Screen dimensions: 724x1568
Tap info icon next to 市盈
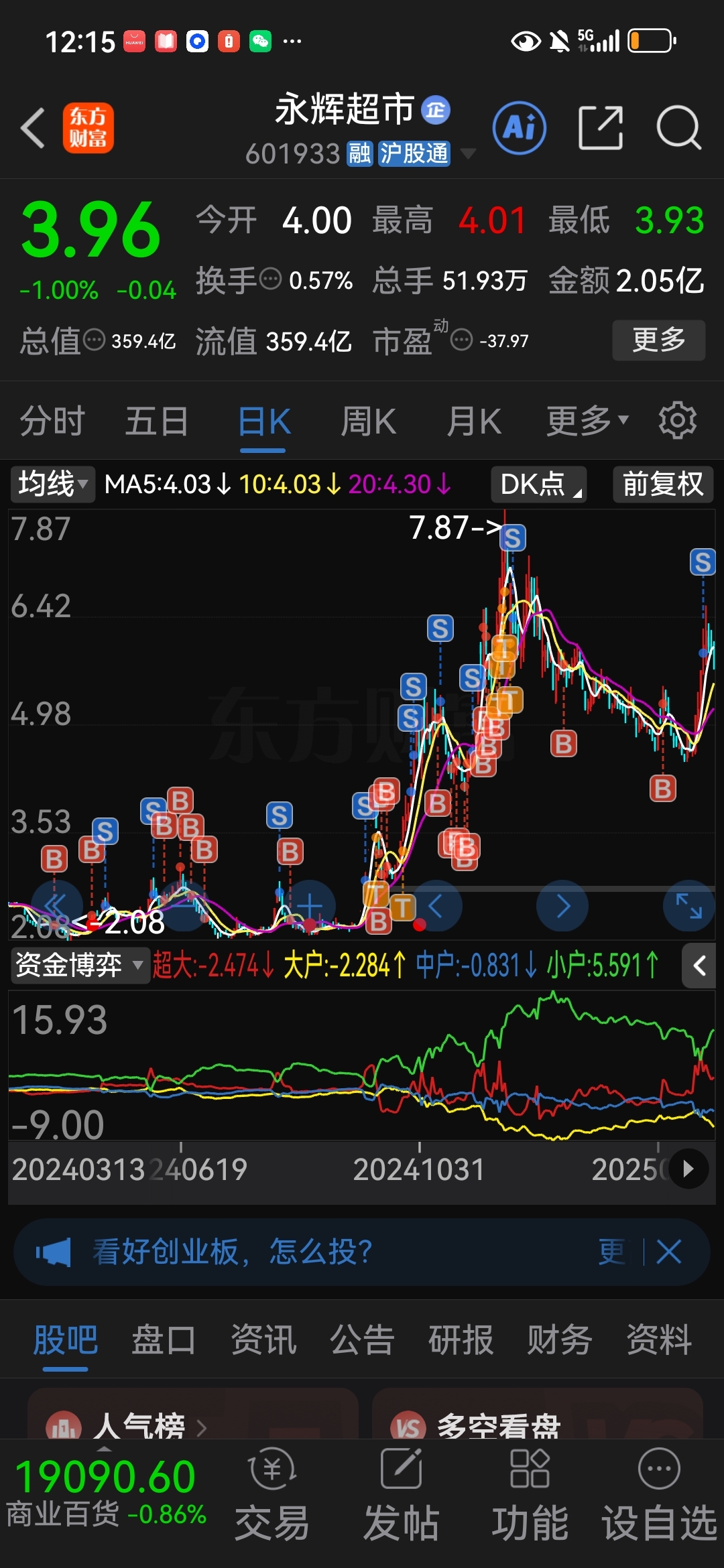[x=461, y=340]
